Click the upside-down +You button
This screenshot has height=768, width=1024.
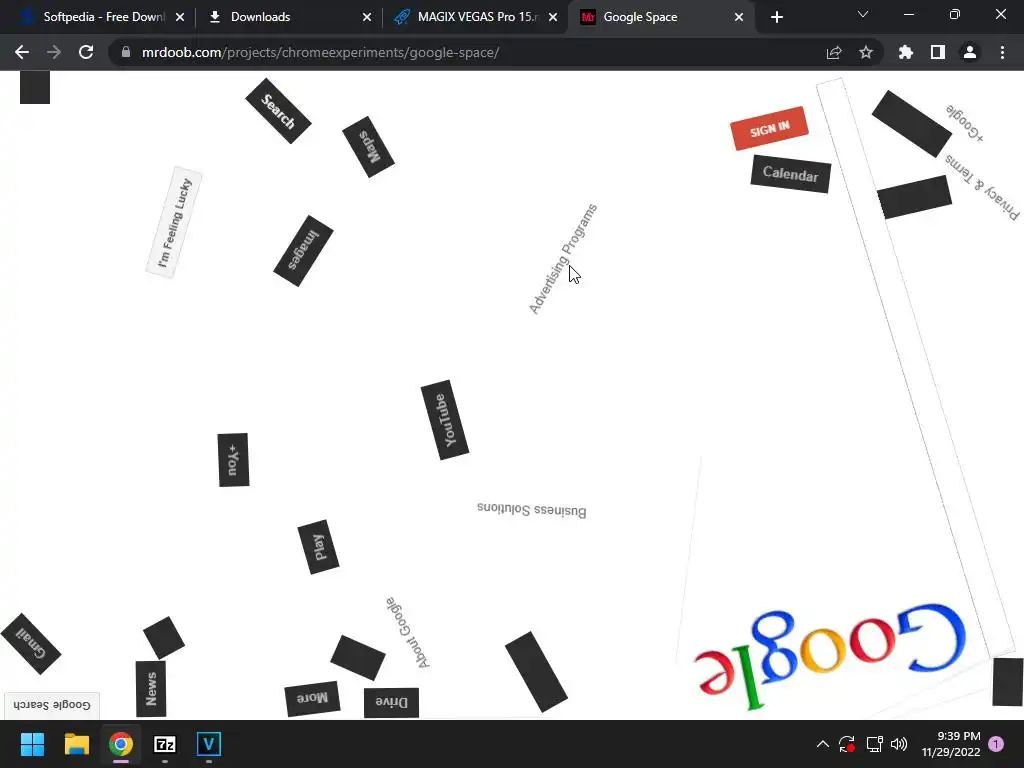pos(233,460)
